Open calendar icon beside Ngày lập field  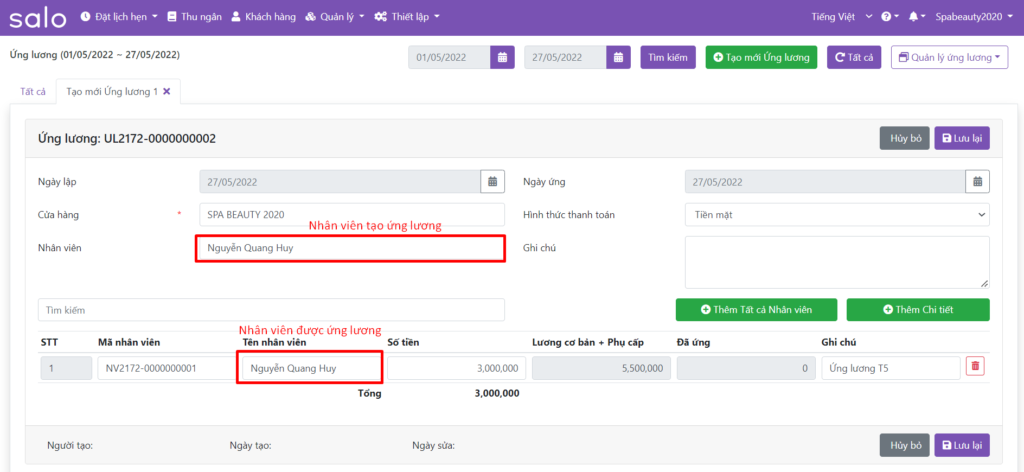point(492,182)
